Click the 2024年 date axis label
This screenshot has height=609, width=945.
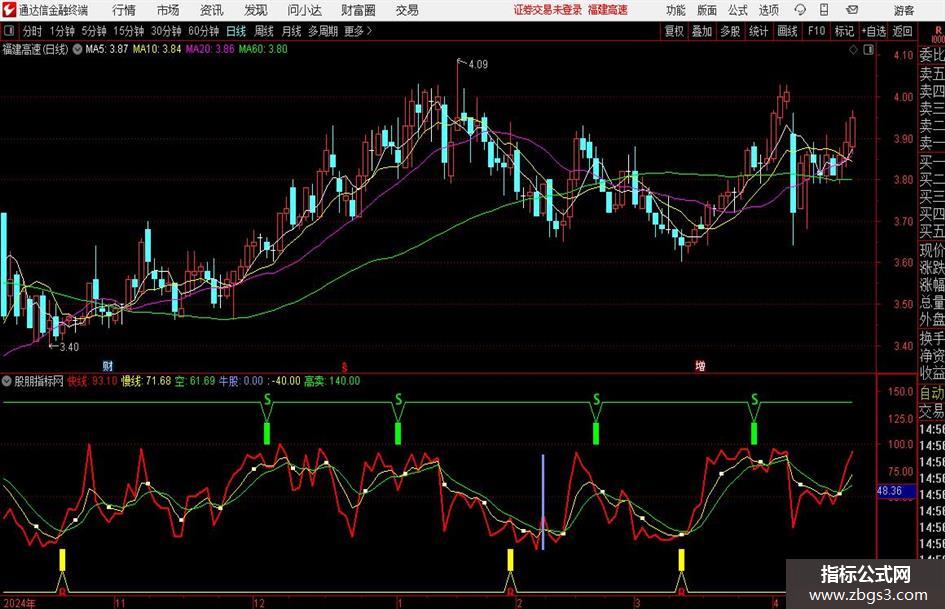[20, 603]
